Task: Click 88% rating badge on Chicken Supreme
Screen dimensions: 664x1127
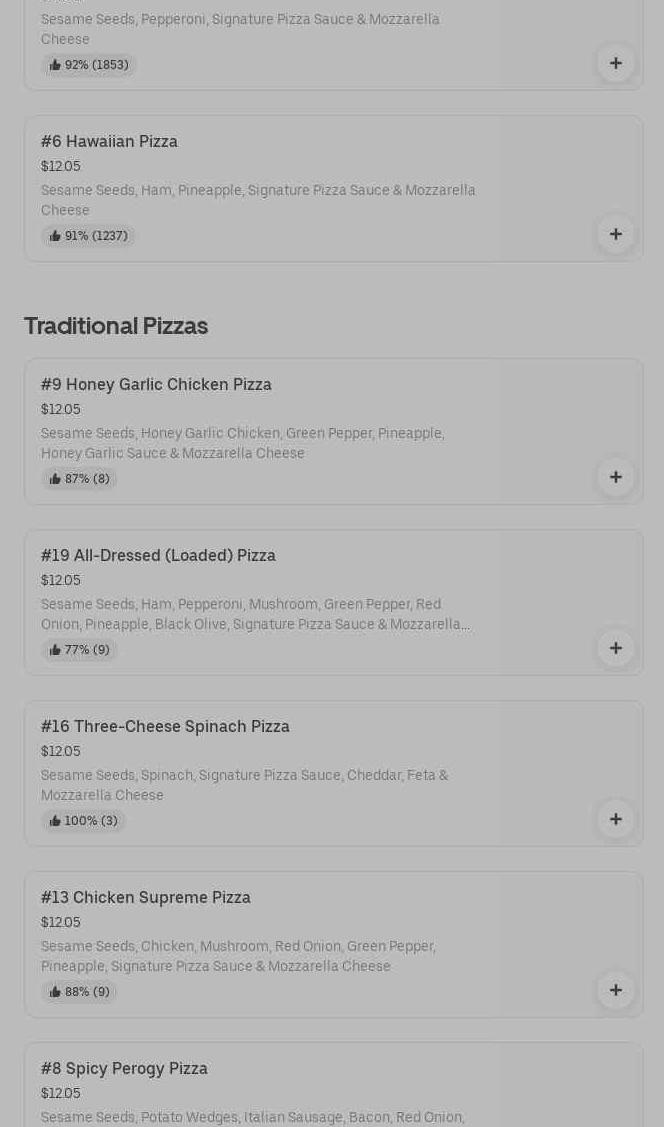Action: (x=79, y=992)
